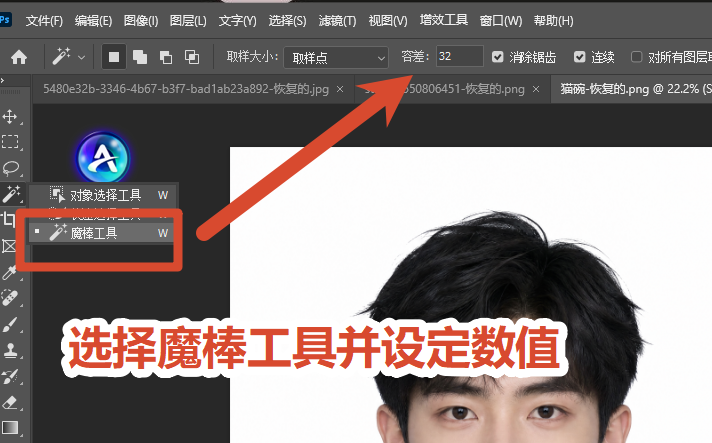Open the 文字(Y) menu

point(237,20)
